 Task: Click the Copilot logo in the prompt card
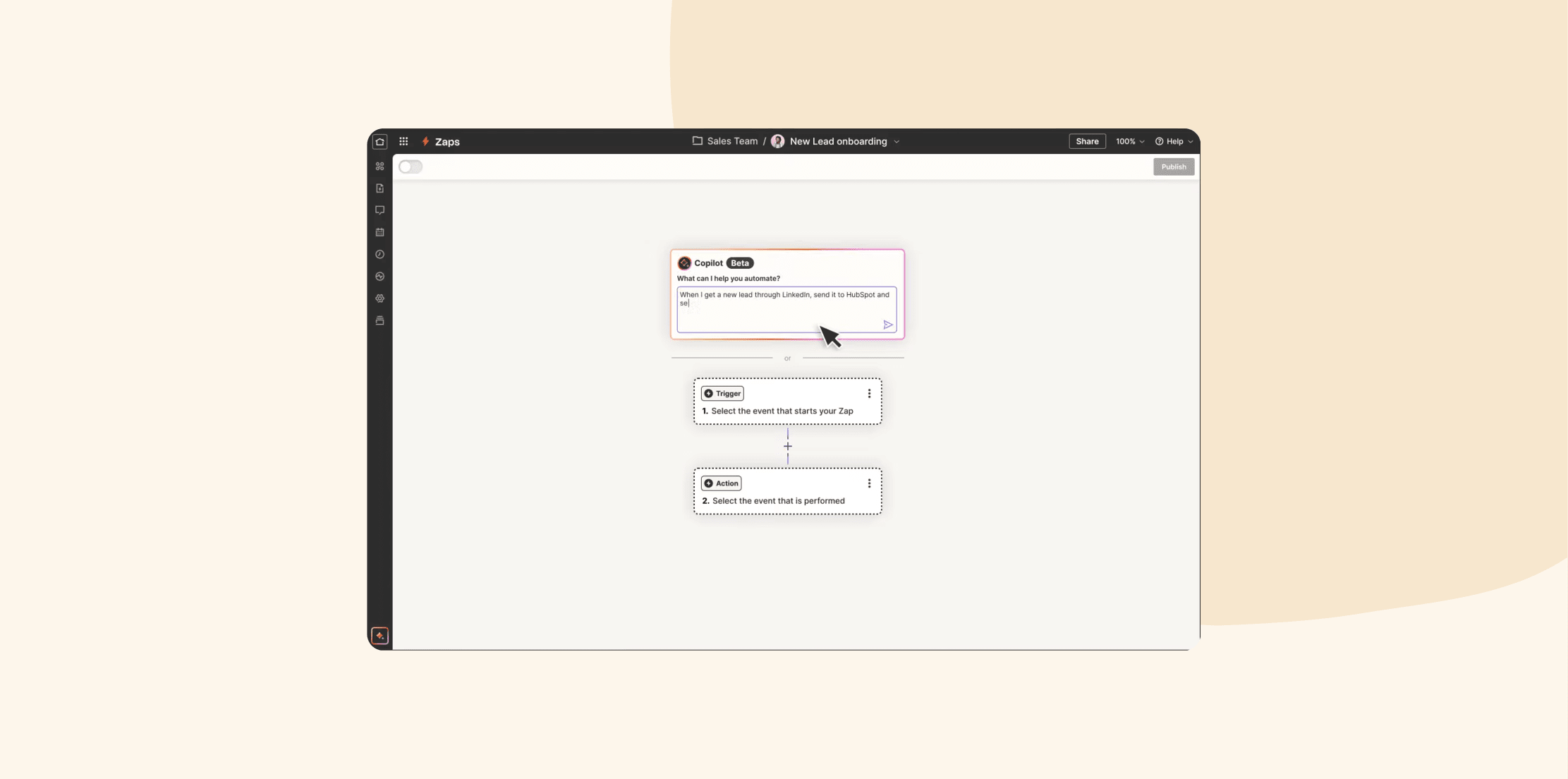point(684,263)
